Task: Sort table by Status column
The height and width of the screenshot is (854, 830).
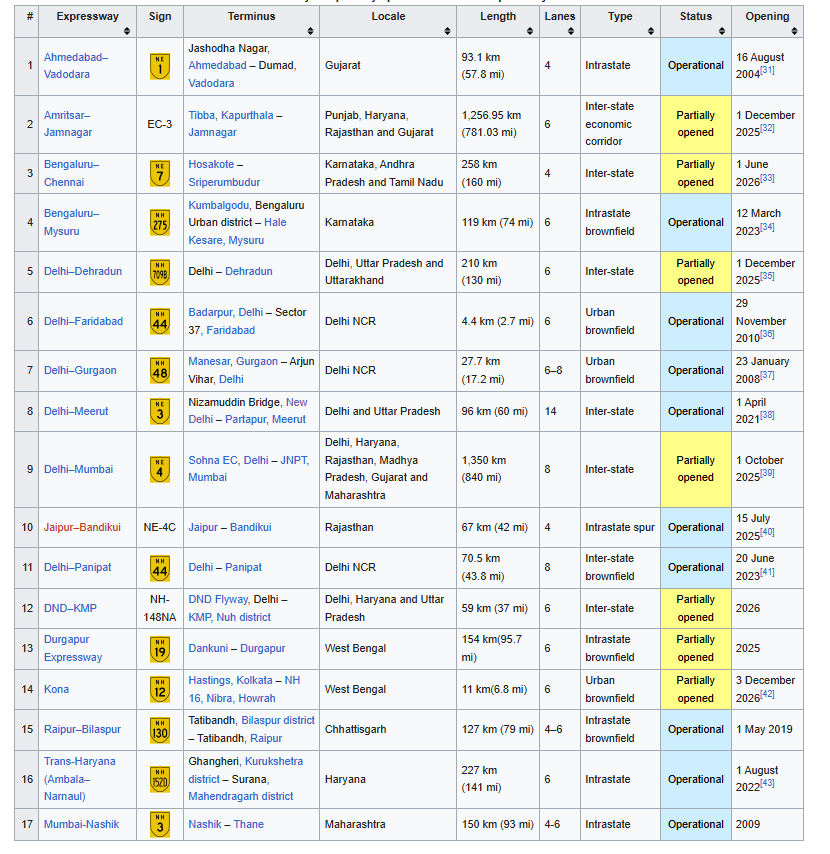Action: click(722, 31)
